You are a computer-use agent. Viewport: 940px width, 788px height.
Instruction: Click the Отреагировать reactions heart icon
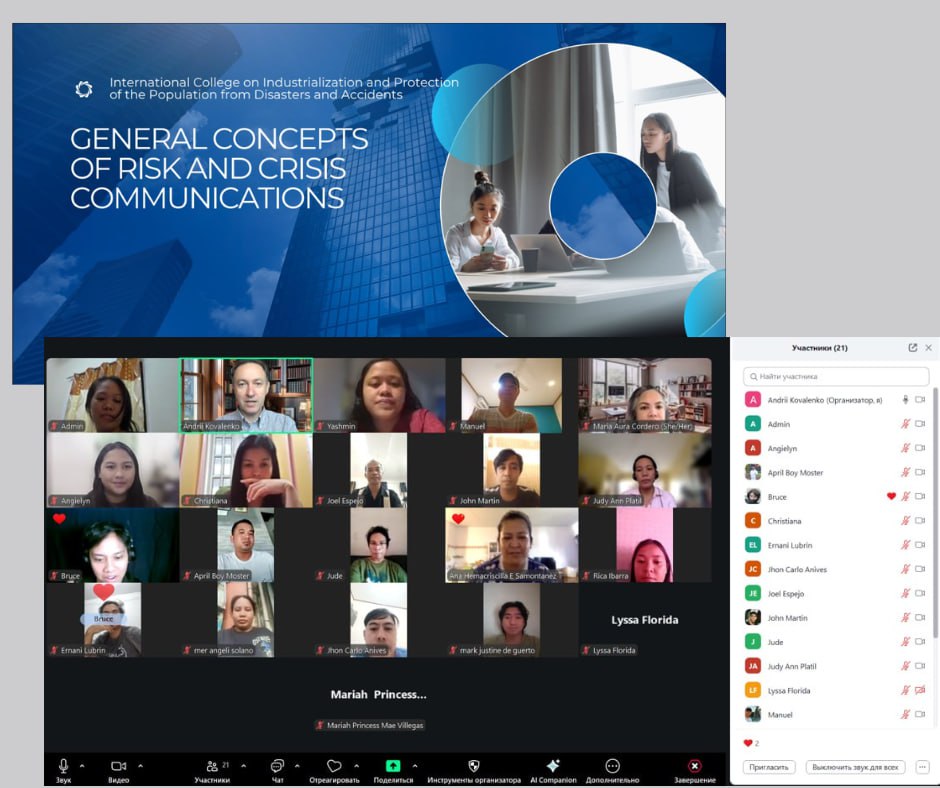tap(334, 765)
